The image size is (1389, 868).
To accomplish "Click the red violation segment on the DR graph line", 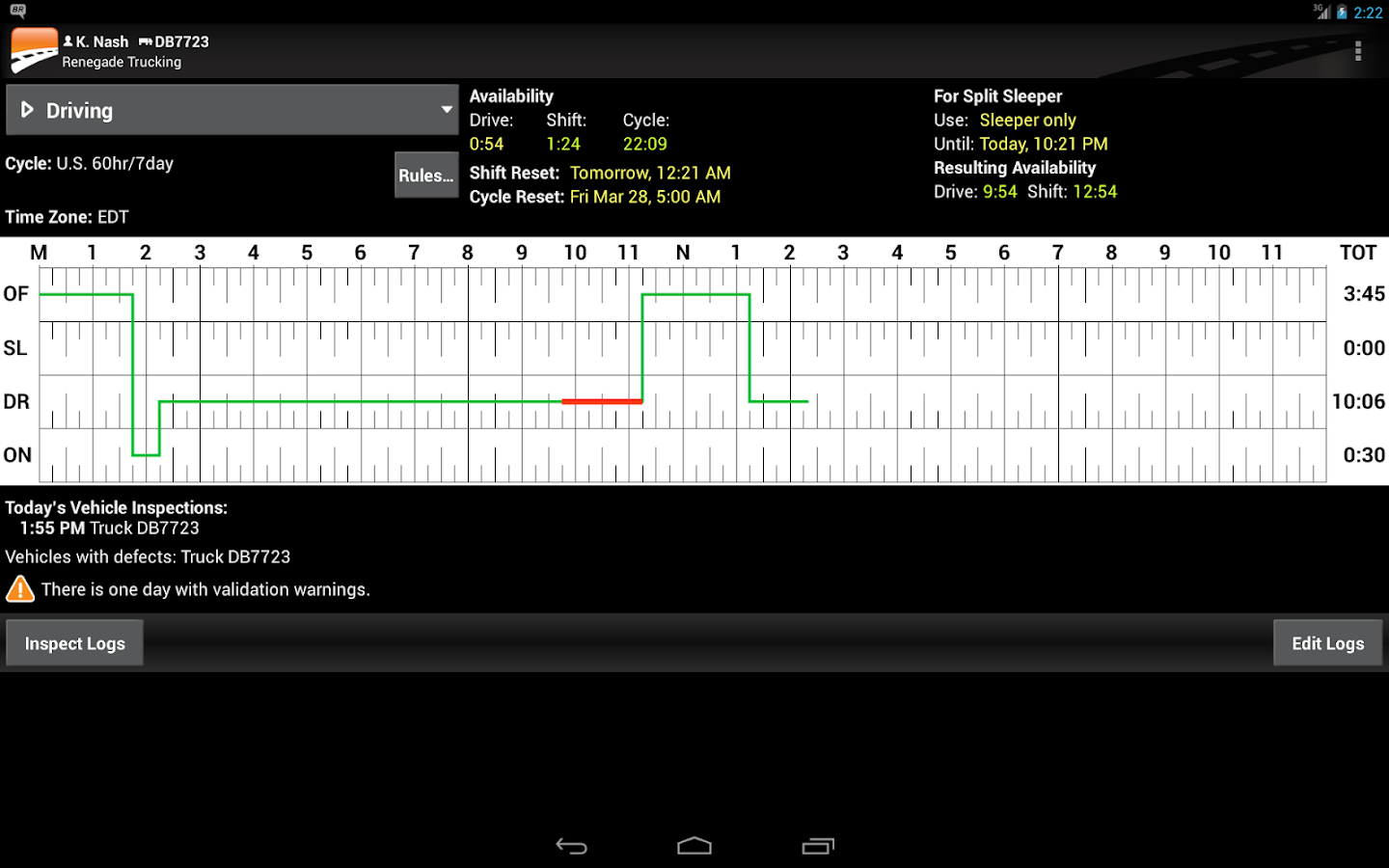I will pyautogui.click(x=602, y=401).
